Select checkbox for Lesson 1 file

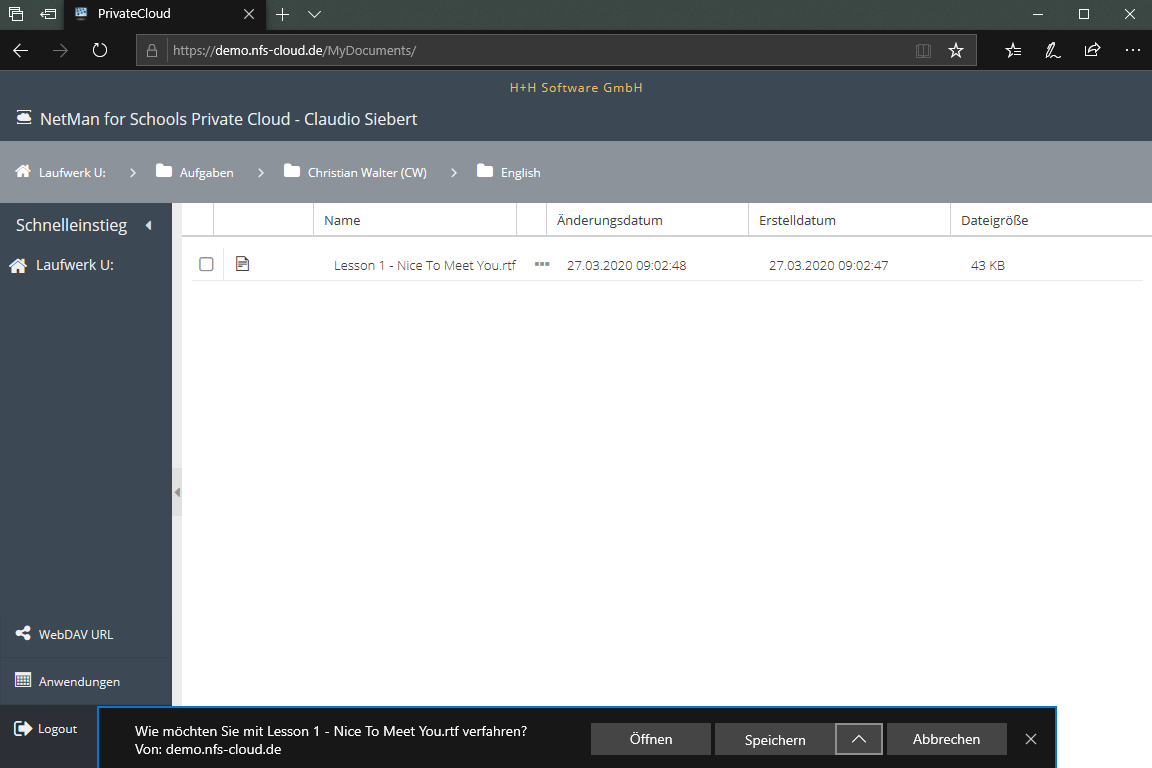pos(206,264)
